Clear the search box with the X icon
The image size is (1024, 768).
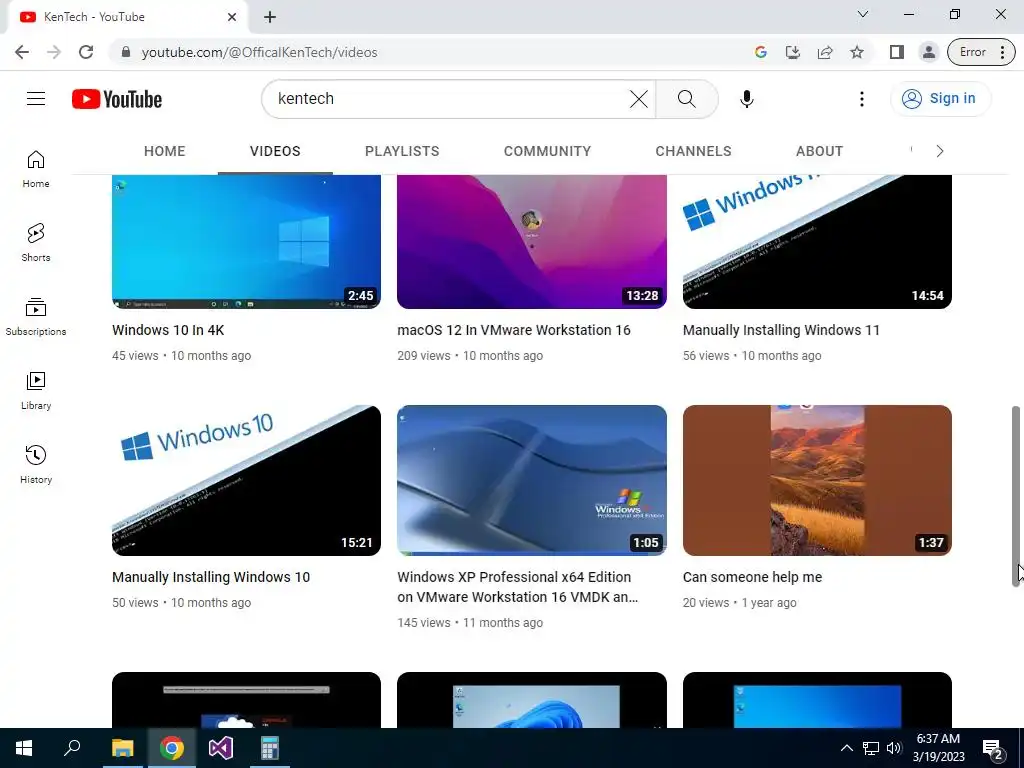[x=639, y=99]
